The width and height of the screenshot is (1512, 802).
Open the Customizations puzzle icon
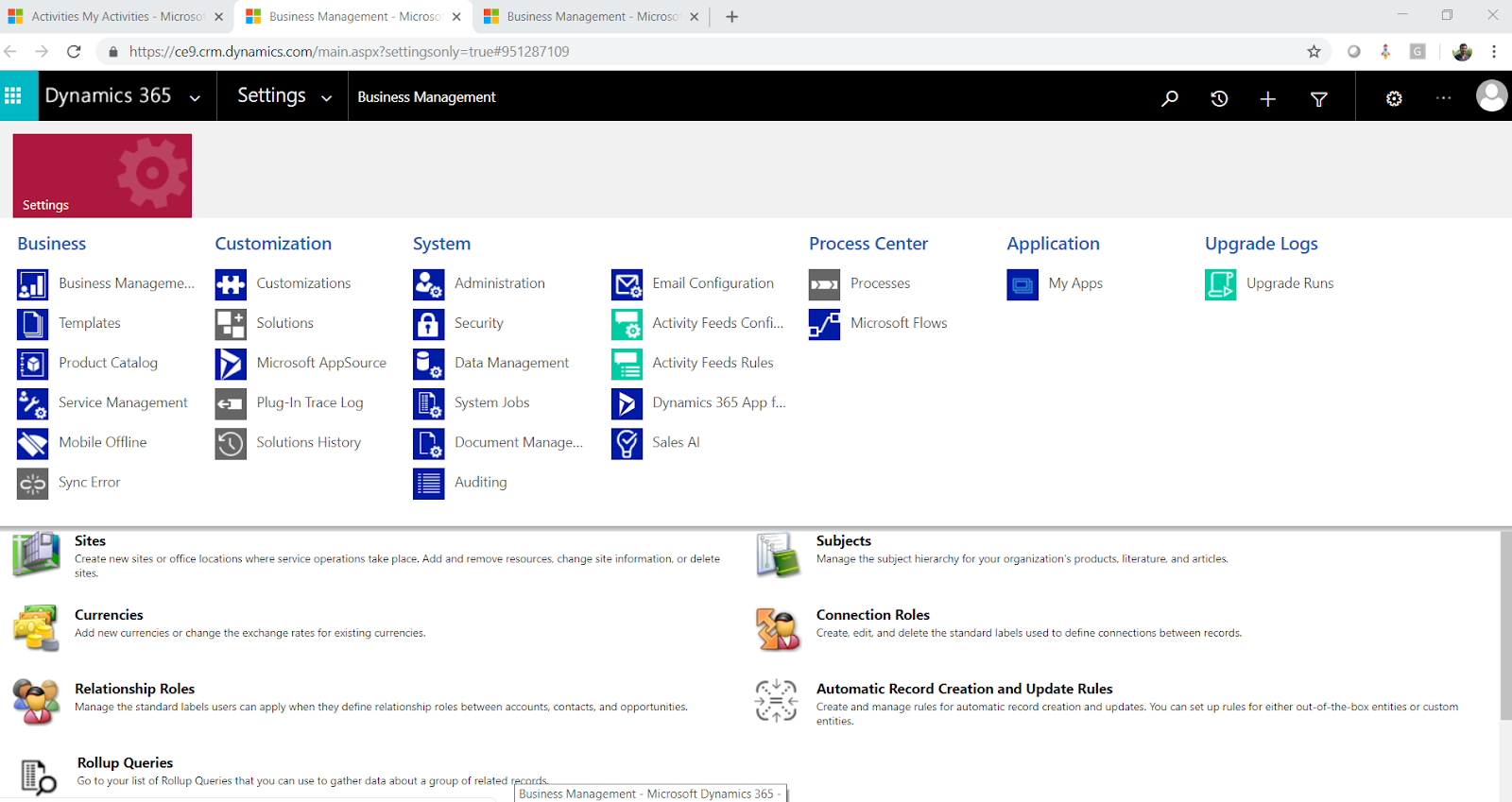tap(231, 284)
